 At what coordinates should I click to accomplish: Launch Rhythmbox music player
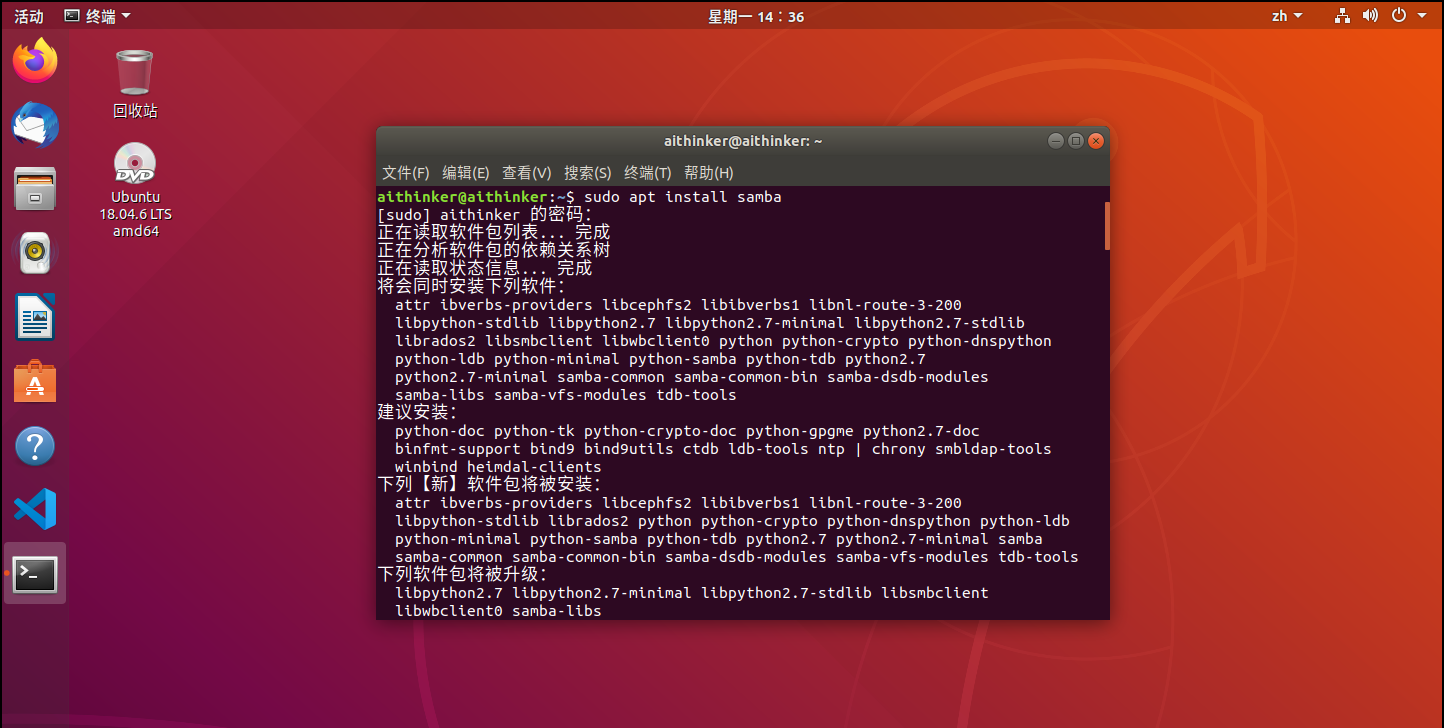[35, 253]
